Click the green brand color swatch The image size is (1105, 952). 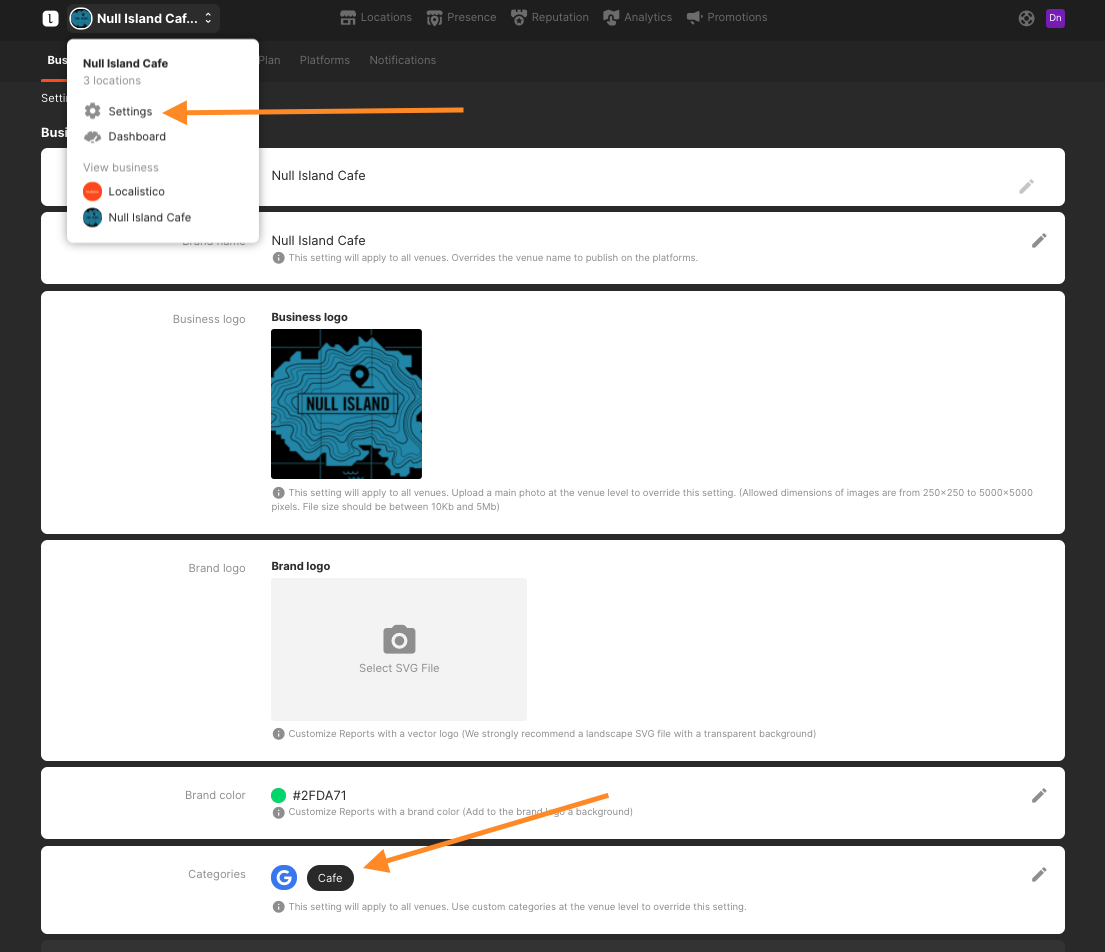pos(278,796)
